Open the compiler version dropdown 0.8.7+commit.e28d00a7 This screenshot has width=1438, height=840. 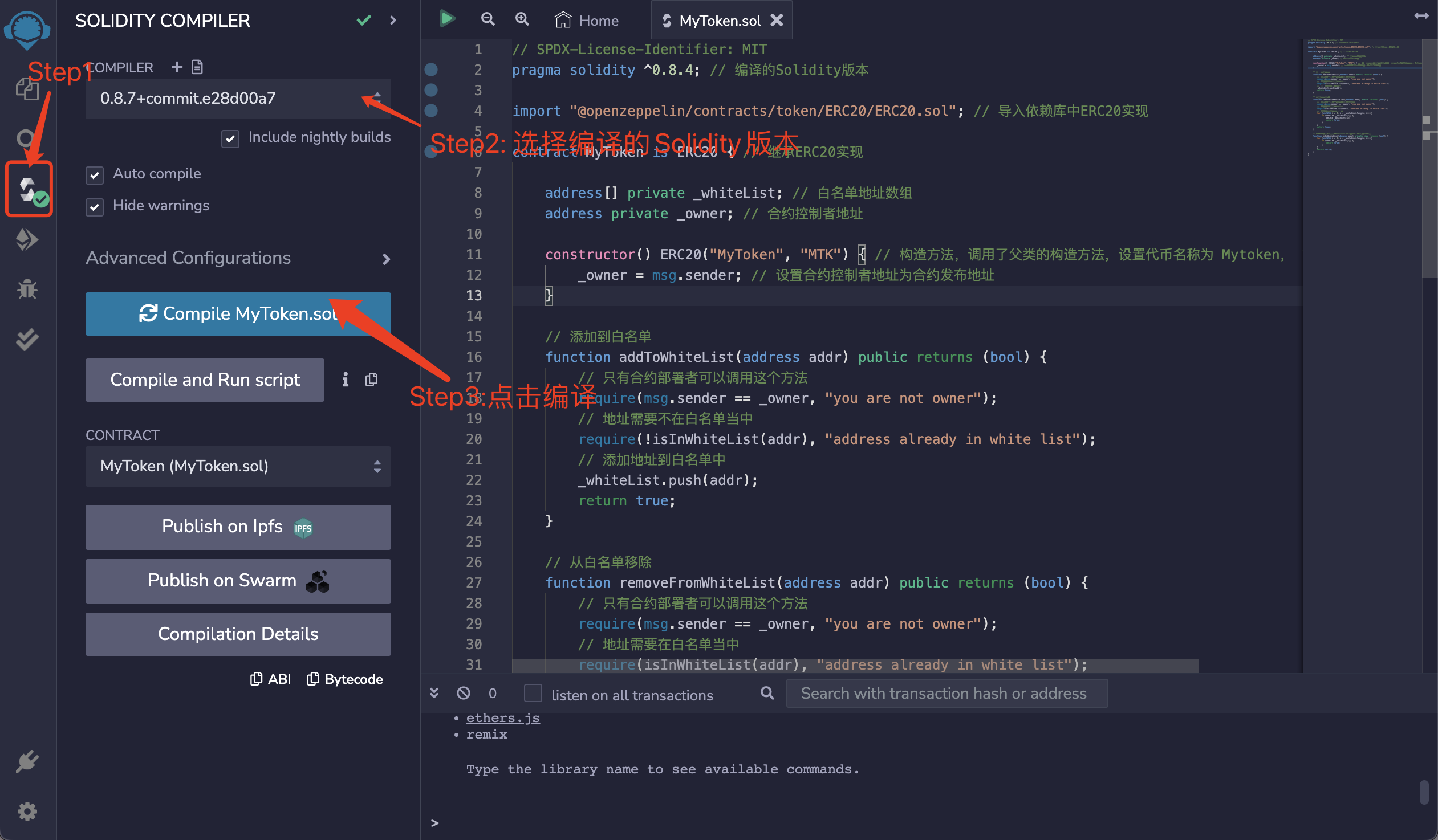(x=238, y=99)
